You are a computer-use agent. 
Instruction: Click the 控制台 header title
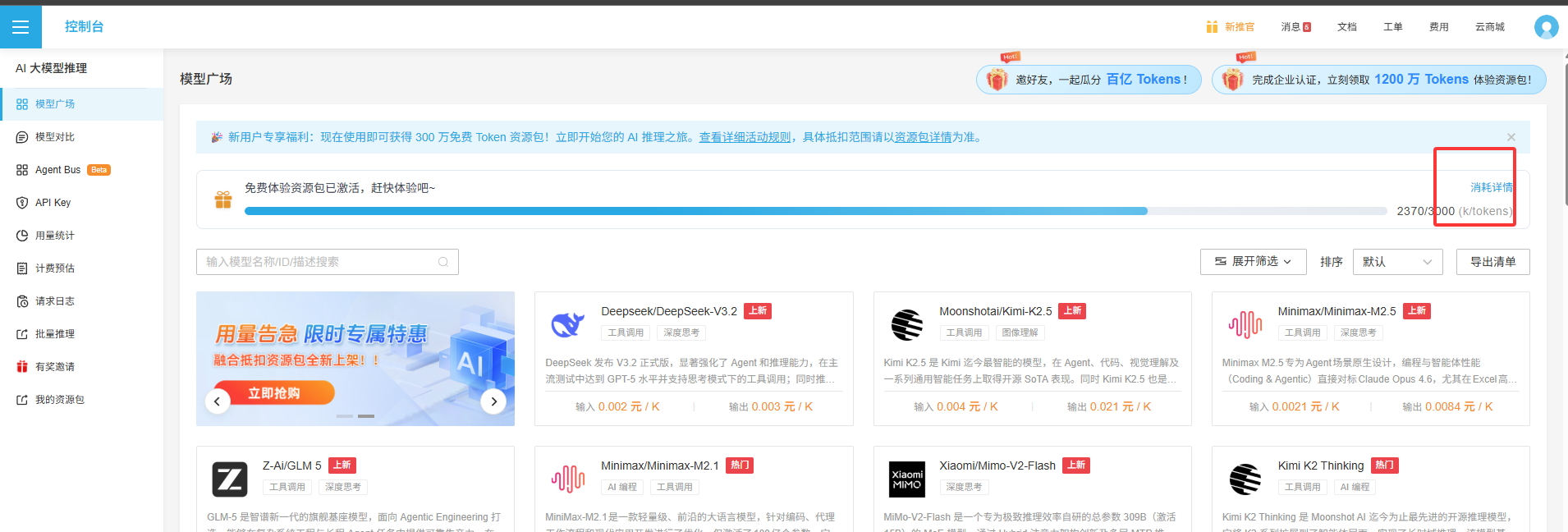[x=85, y=27]
